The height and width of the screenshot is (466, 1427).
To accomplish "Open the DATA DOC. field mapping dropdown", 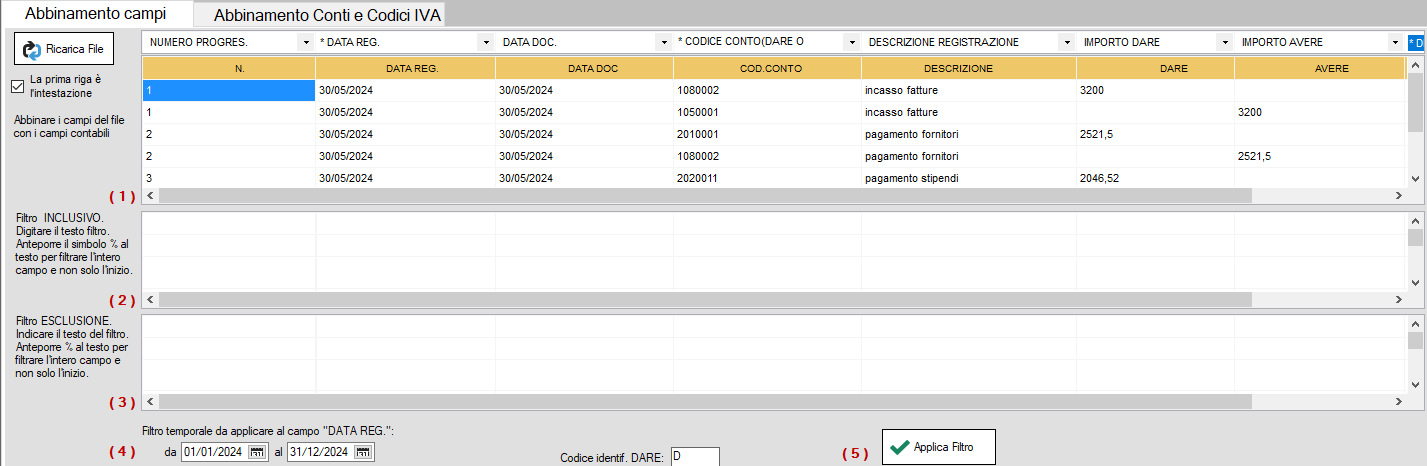I will point(663,42).
